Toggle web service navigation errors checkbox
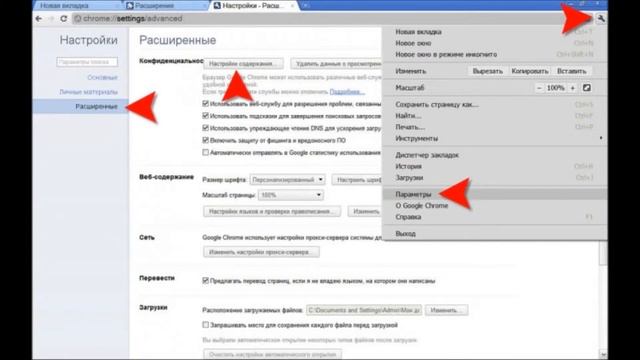The height and width of the screenshot is (360, 640). 206,104
